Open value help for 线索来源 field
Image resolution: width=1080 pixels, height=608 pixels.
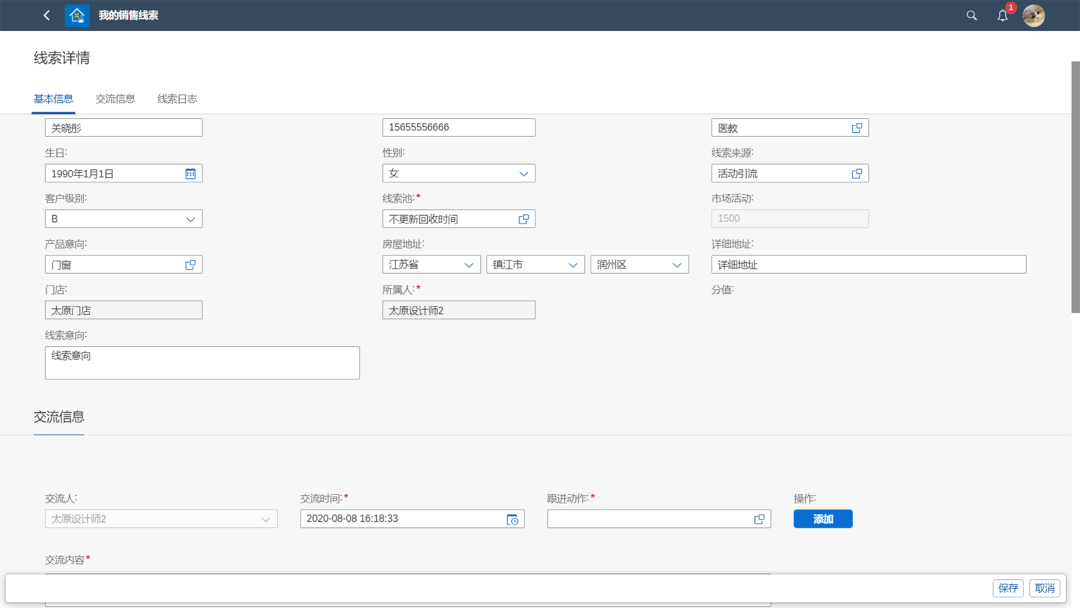coord(857,173)
